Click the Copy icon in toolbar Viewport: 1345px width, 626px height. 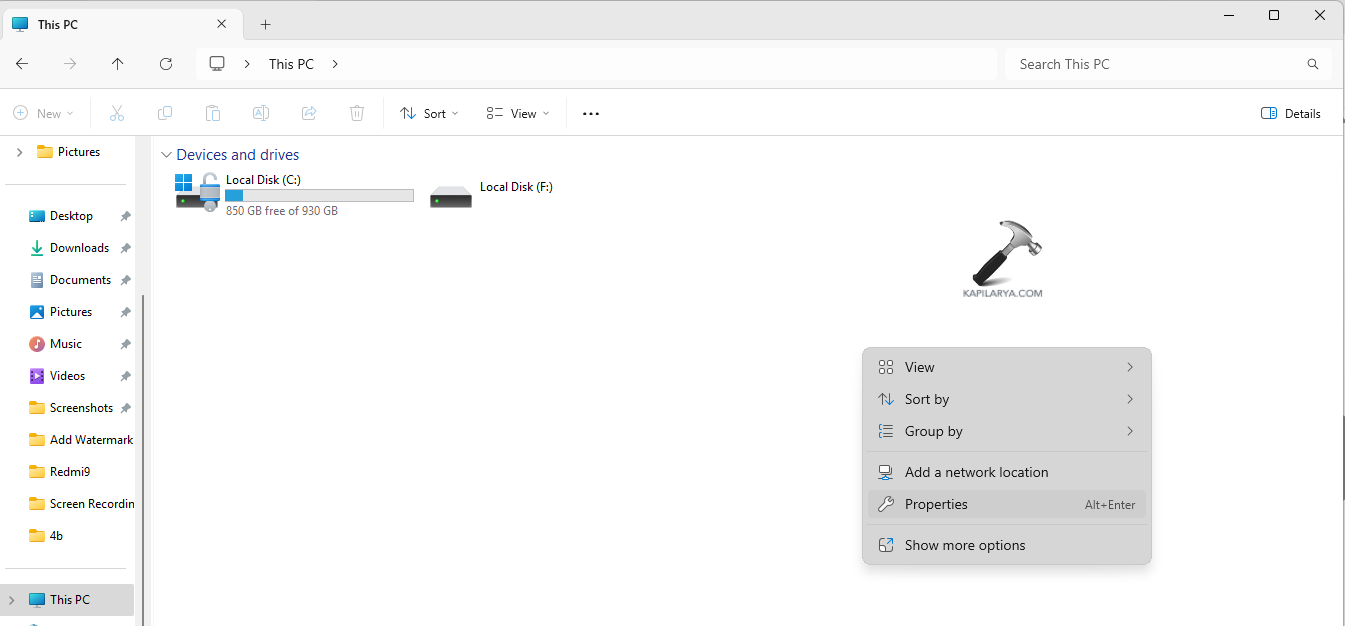(x=165, y=114)
